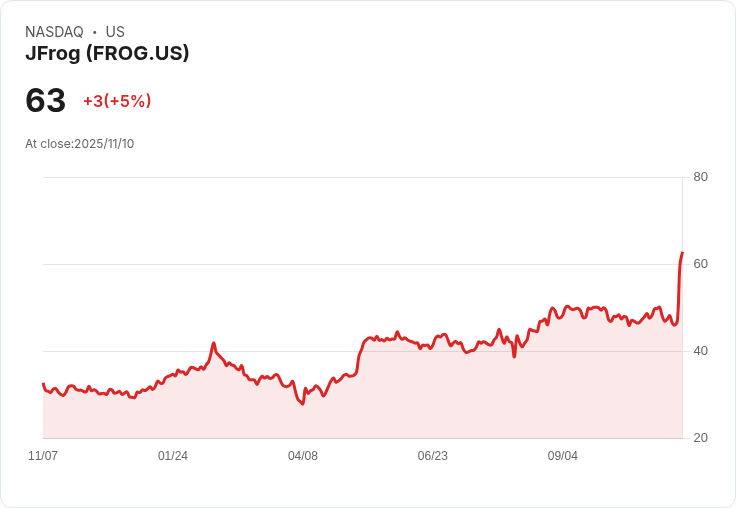Click the 60 value on the price axis

(x=700, y=264)
